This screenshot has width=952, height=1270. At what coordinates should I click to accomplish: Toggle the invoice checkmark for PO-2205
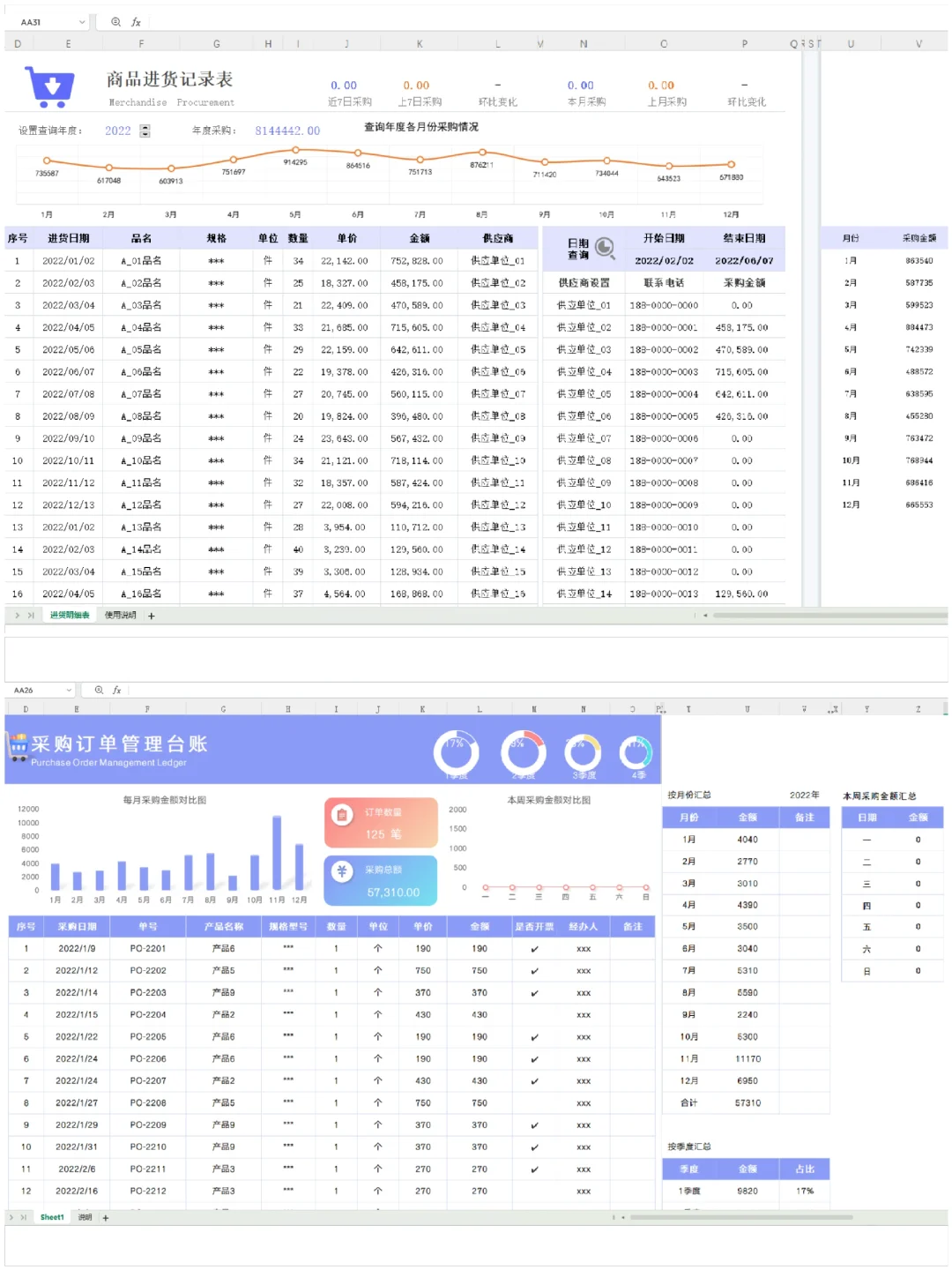[532, 1036]
